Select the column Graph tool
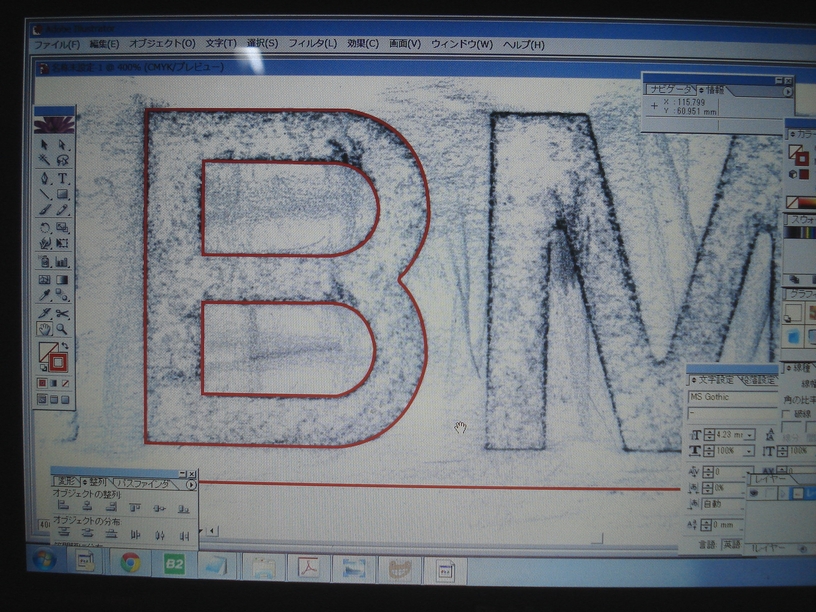The height and width of the screenshot is (612, 816). tap(63, 262)
